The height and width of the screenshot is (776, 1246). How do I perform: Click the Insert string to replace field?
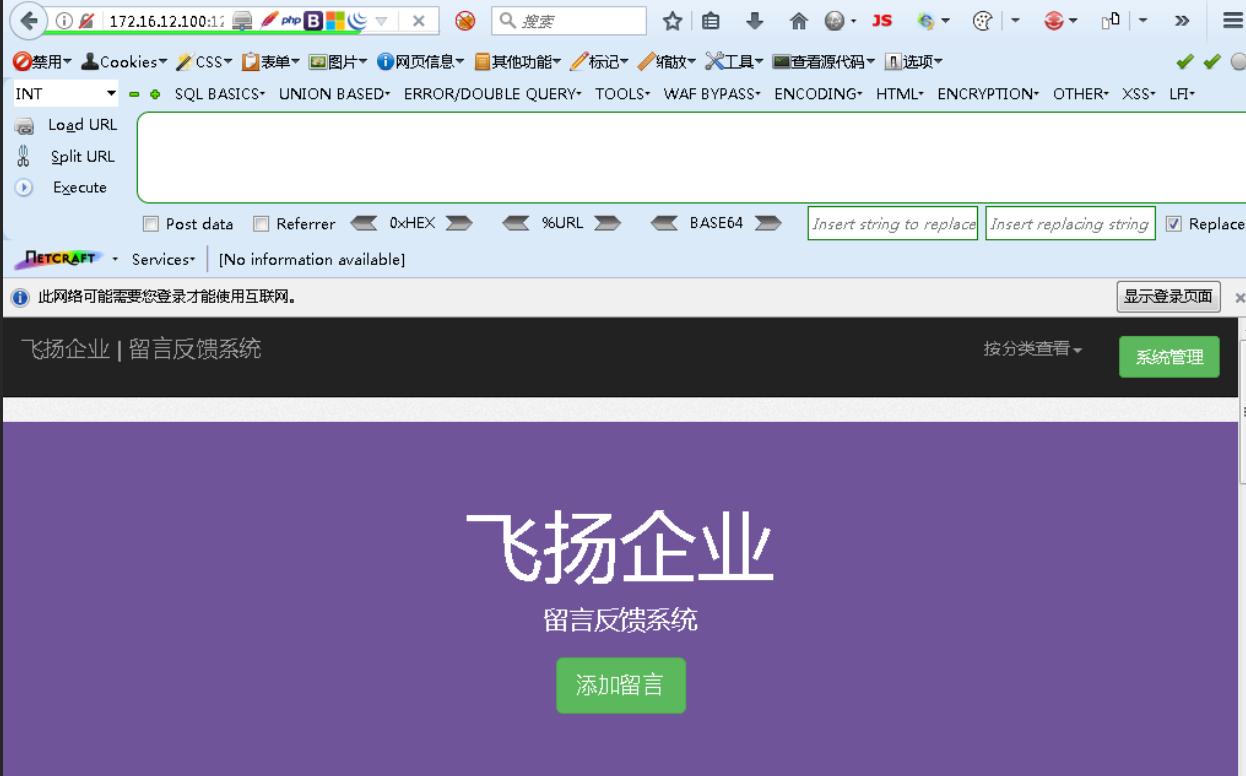[893, 224]
